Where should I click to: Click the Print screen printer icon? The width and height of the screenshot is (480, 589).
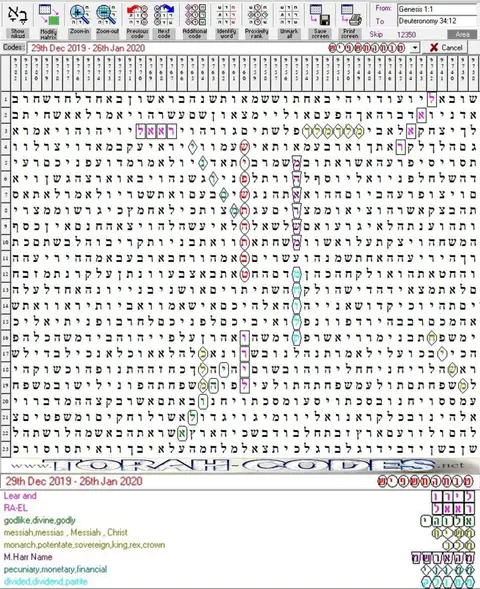click(x=350, y=20)
